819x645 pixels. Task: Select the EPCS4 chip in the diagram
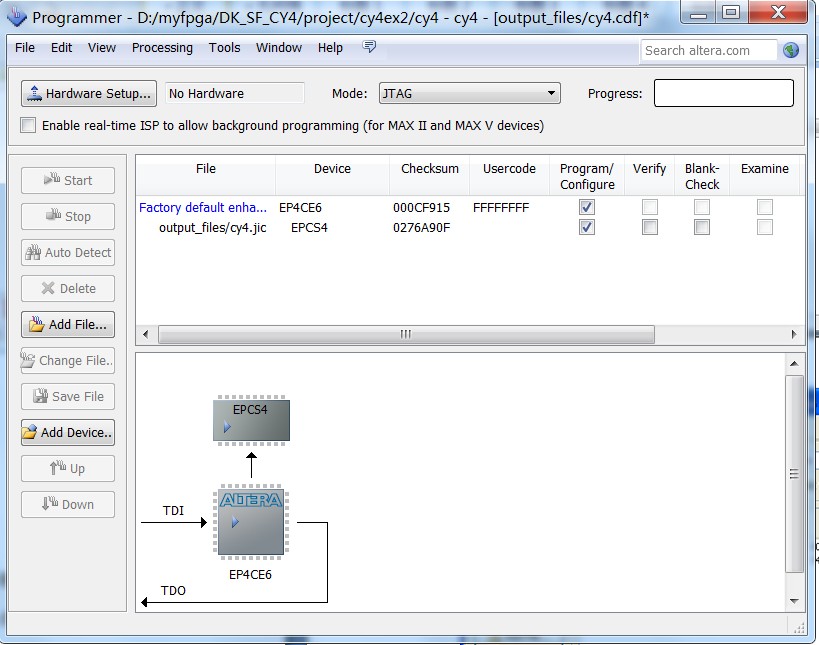click(251, 420)
